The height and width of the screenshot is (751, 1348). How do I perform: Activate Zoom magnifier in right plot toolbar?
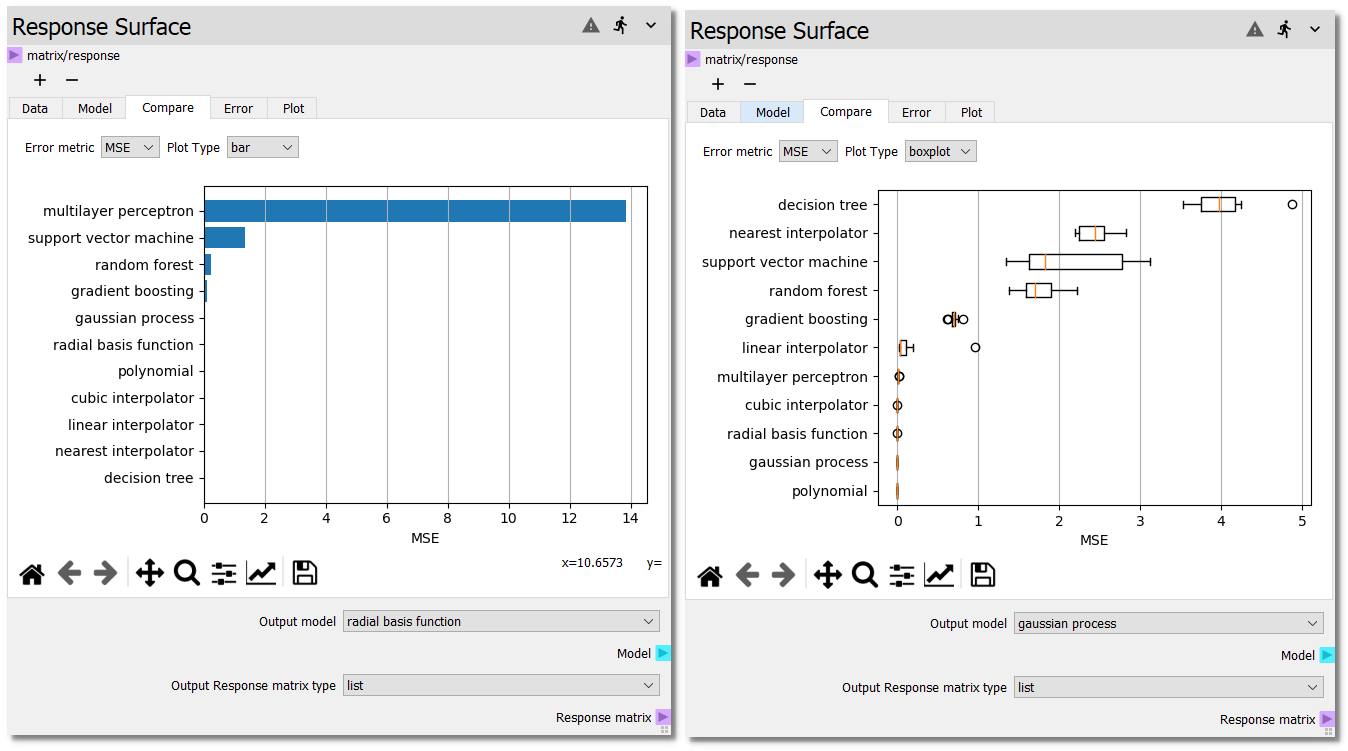864,575
